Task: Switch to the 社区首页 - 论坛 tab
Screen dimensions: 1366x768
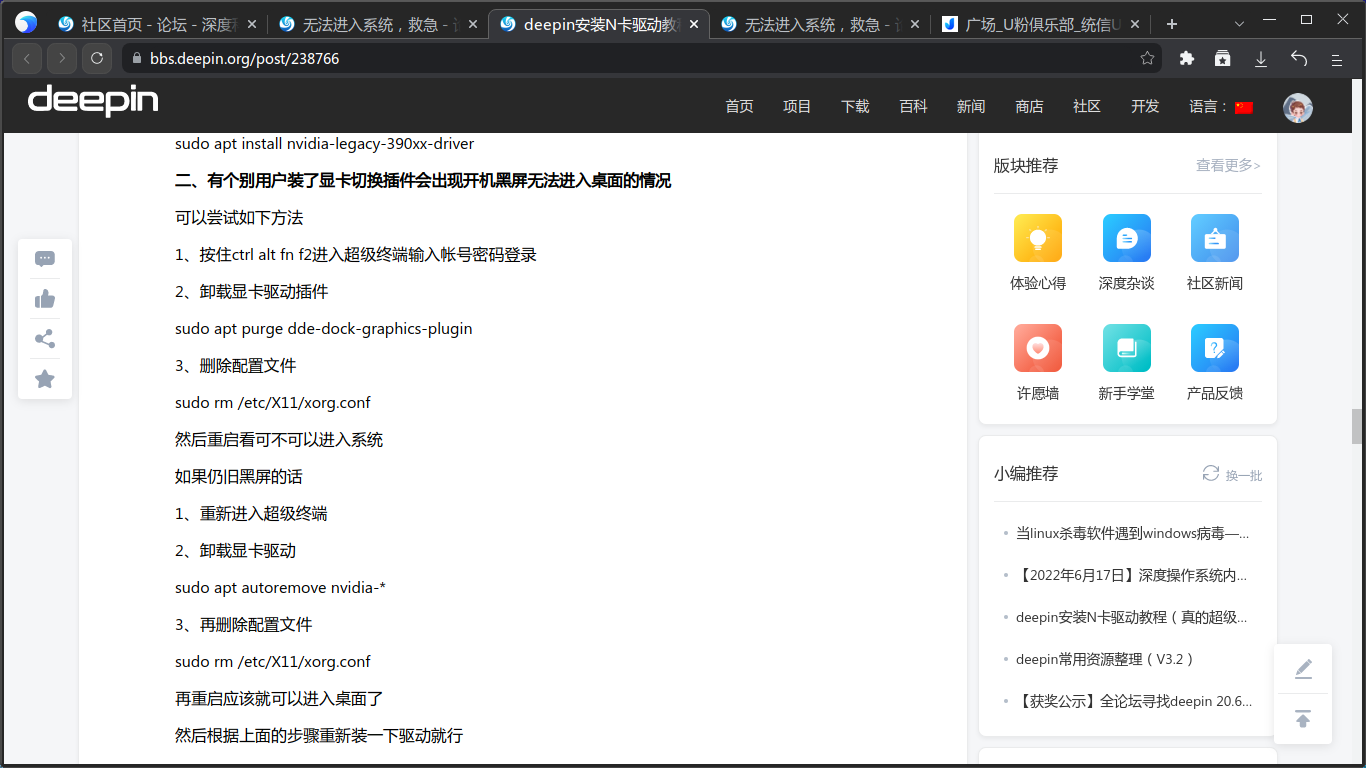Action: (x=156, y=24)
